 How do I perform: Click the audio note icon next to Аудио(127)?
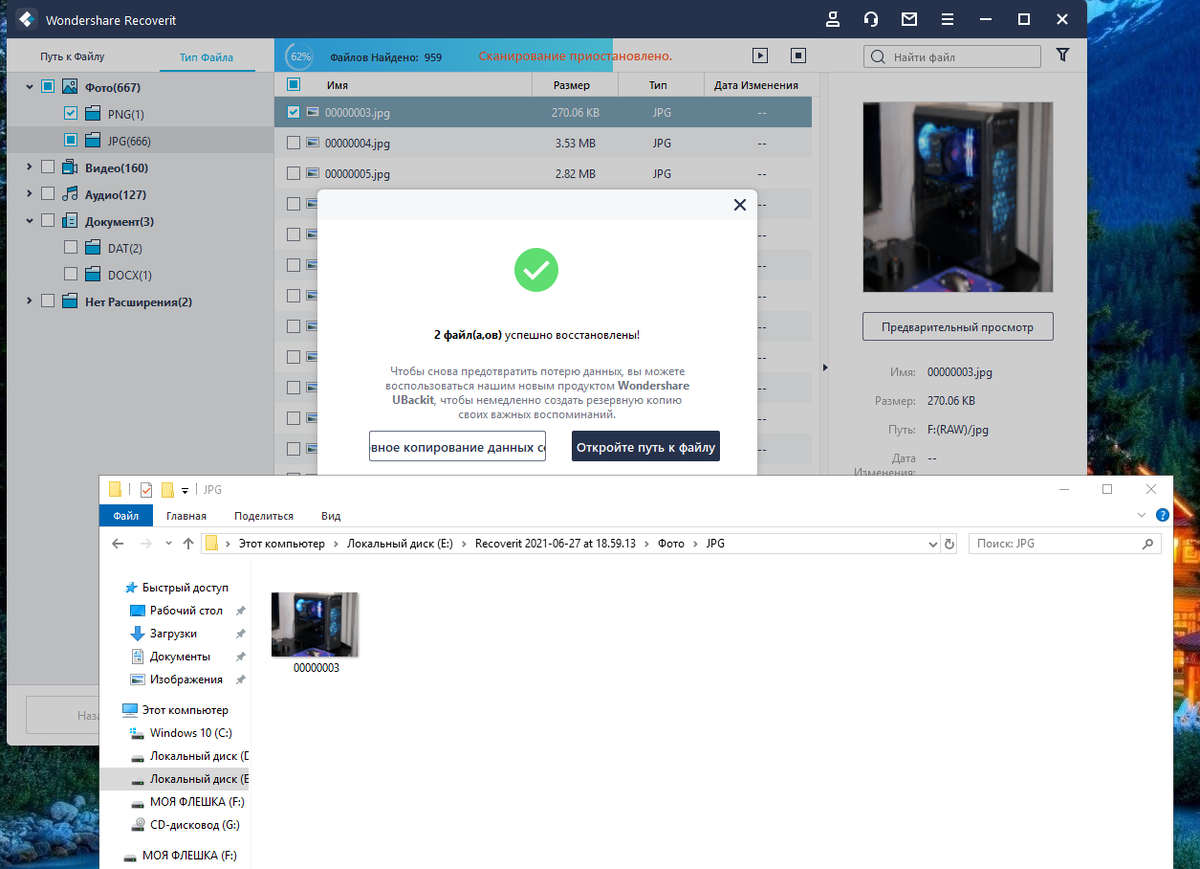pos(70,194)
